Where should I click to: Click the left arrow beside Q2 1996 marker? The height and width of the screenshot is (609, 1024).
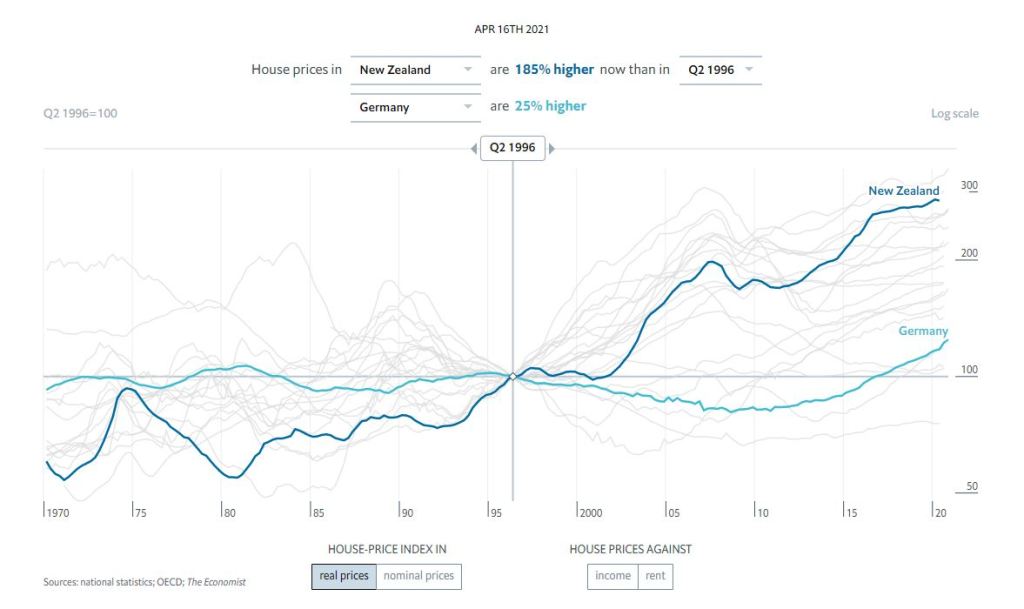474,148
